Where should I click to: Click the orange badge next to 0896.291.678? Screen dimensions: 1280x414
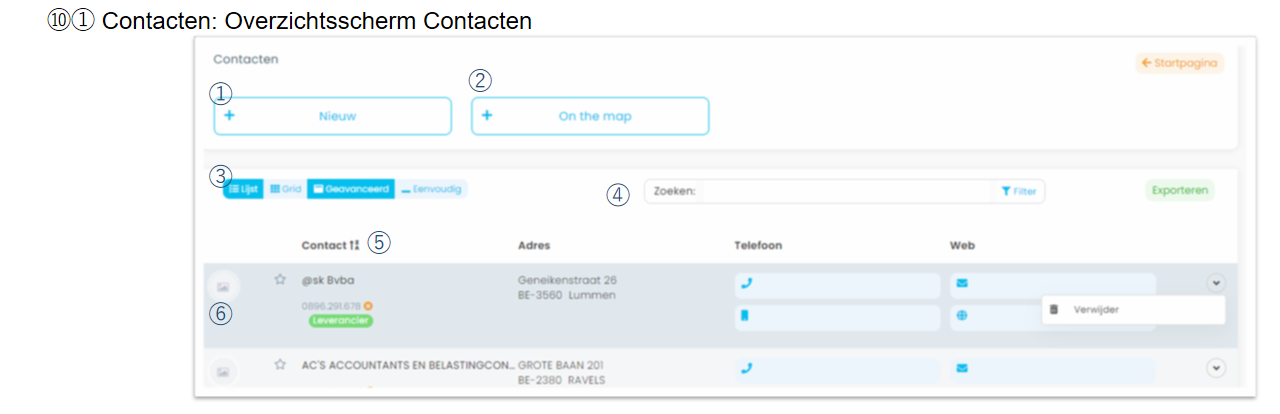(368, 305)
